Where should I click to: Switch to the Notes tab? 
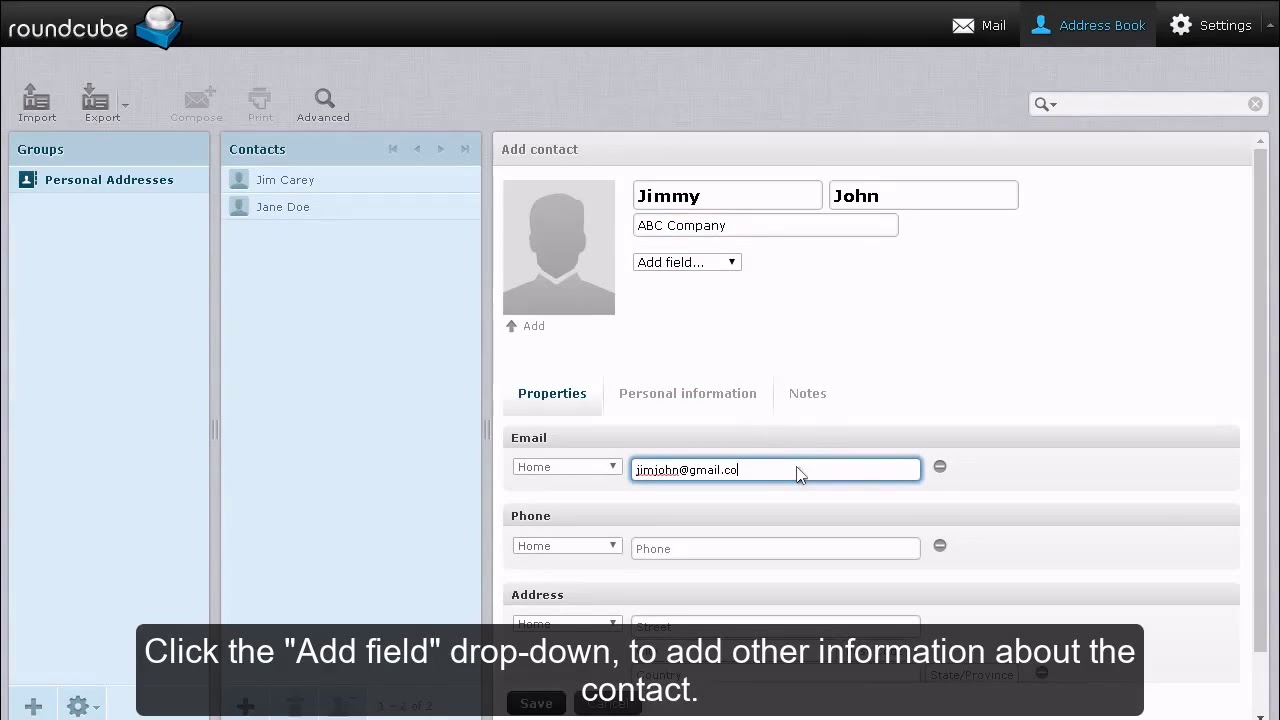(x=807, y=393)
